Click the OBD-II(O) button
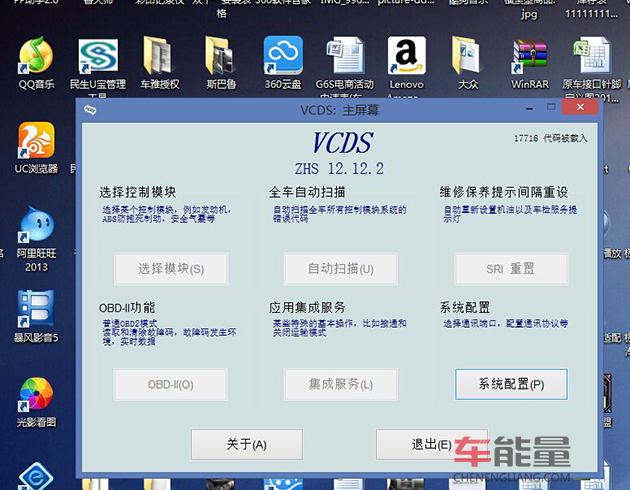 [170, 384]
